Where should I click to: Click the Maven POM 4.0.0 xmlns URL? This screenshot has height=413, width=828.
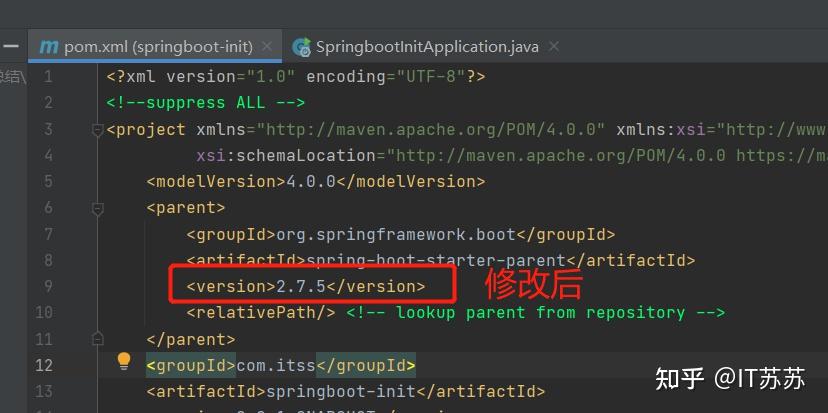[x=432, y=129]
